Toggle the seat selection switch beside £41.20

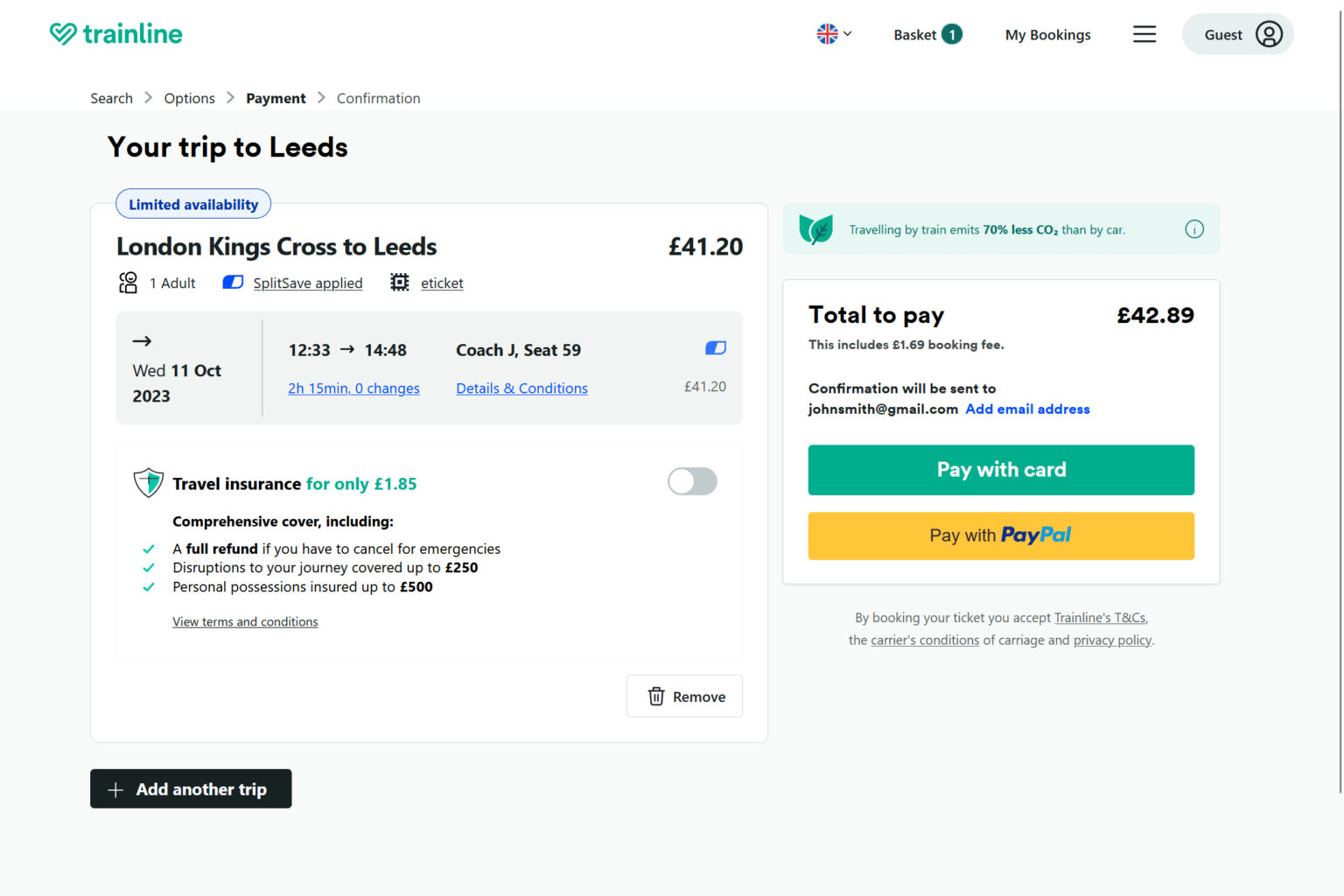tap(715, 347)
